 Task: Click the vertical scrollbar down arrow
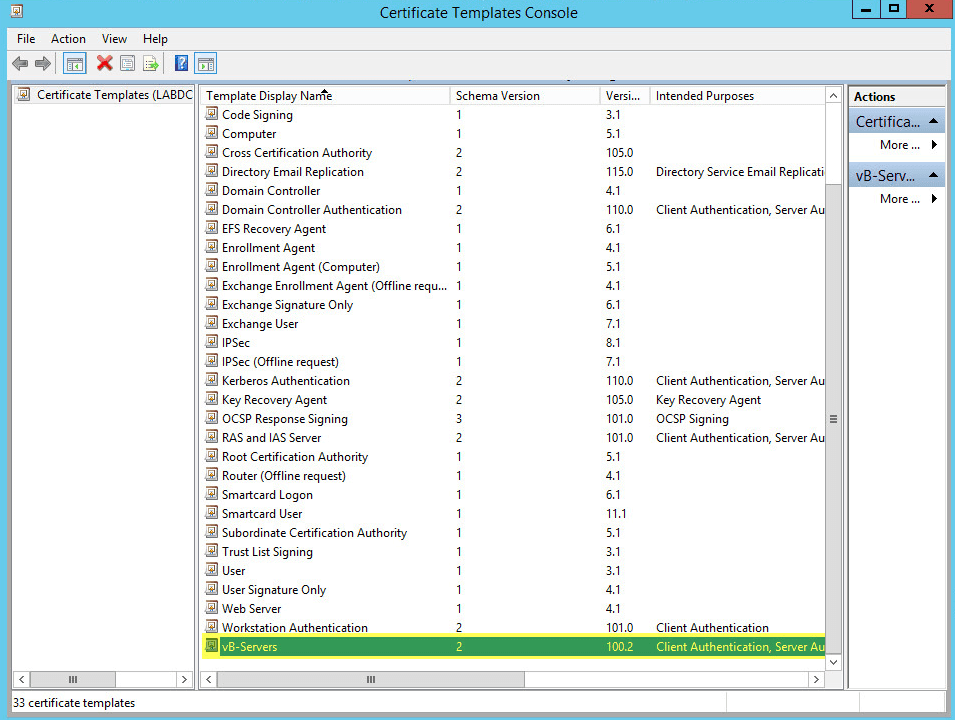point(834,662)
